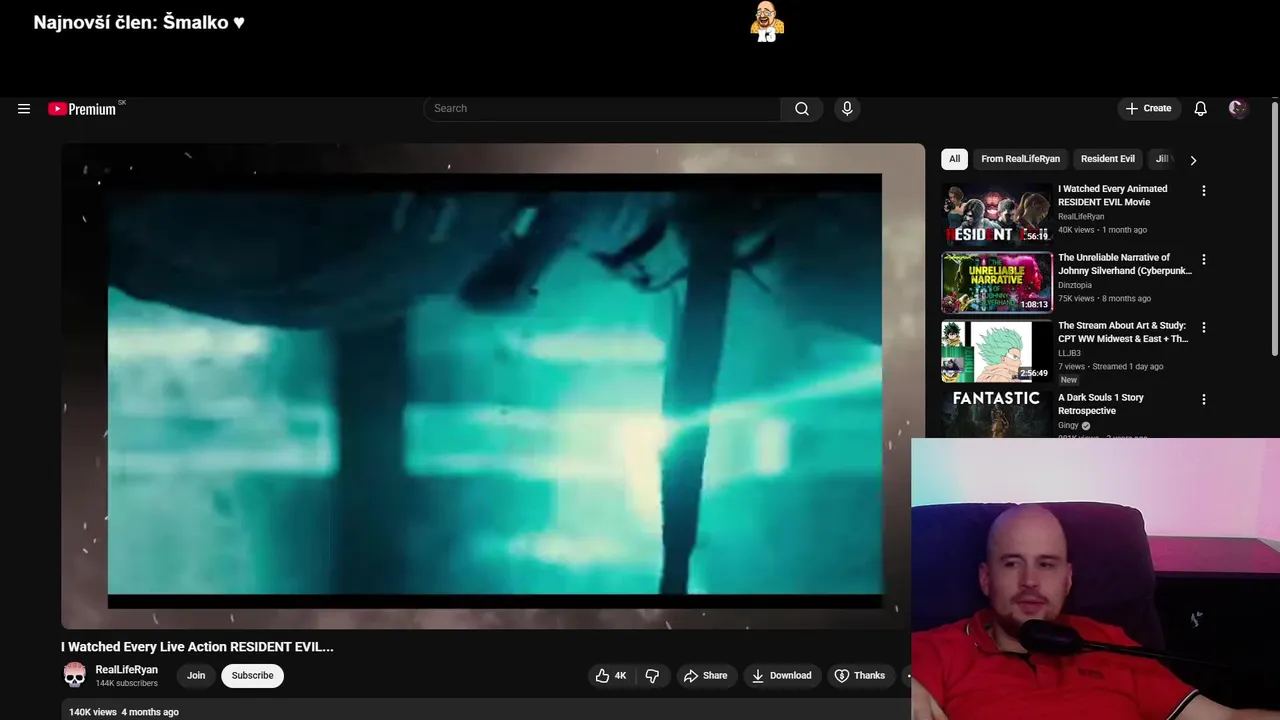Click the '140K views 4 months ago' description text
1280x720 pixels.
(x=124, y=712)
